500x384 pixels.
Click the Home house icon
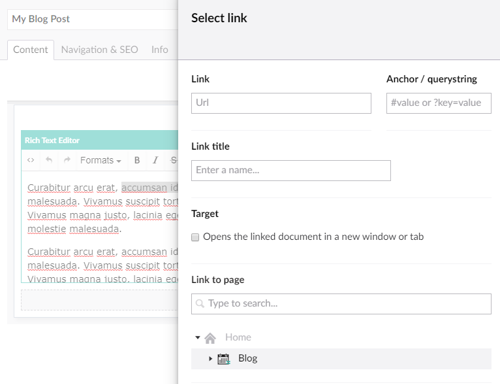(x=210, y=338)
